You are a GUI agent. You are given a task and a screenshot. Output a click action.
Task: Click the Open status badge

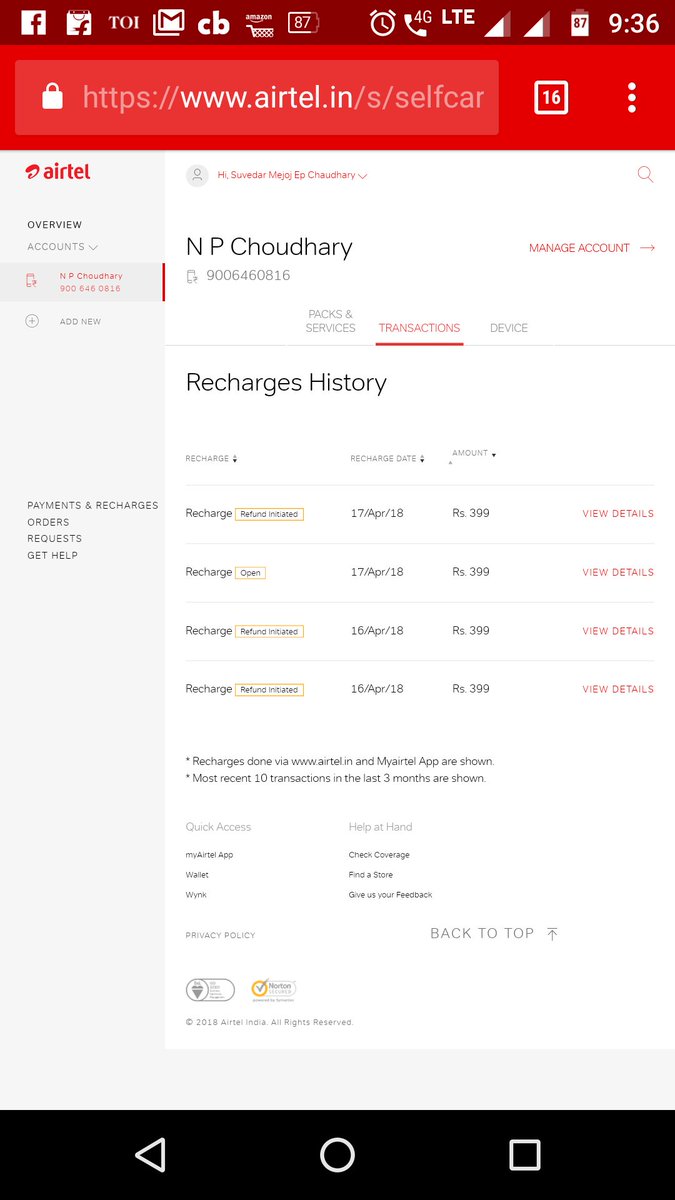(250, 573)
